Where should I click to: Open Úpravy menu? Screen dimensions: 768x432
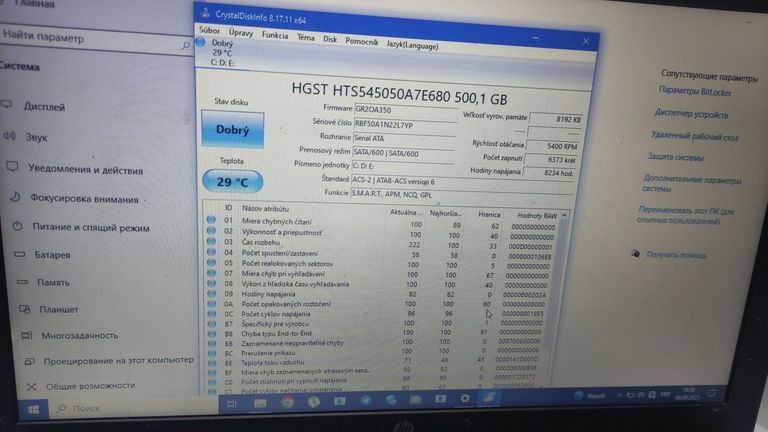tap(241, 33)
